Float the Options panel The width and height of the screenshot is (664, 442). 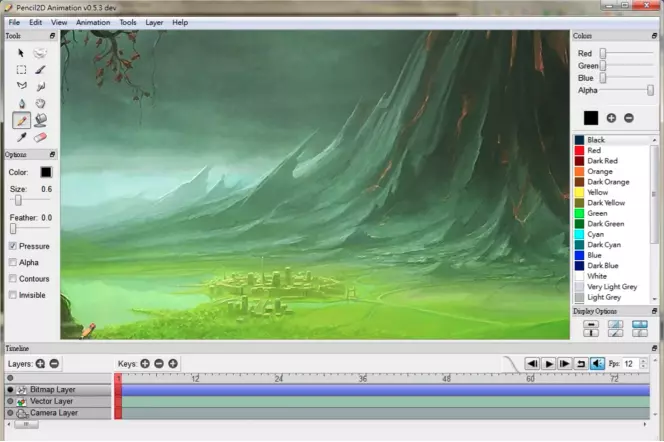click(53, 155)
